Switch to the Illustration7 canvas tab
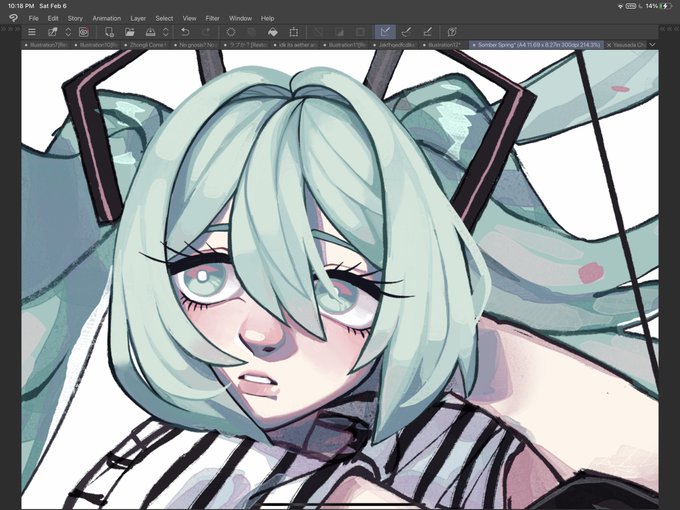680x510 pixels. point(46,45)
